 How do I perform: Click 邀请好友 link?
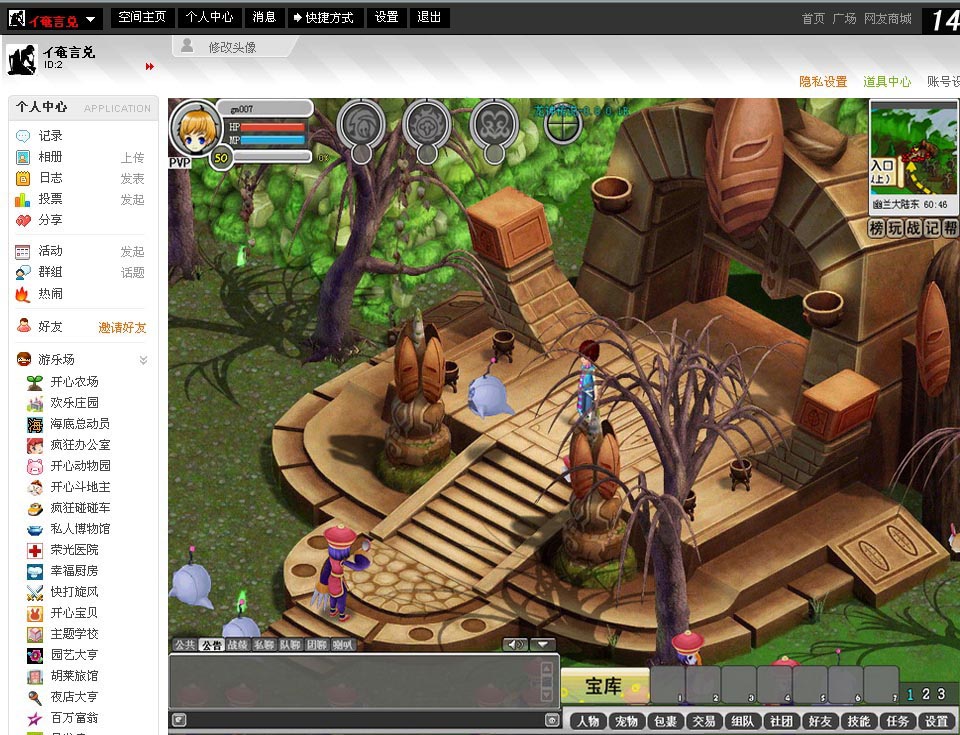click(x=122, y=328)
